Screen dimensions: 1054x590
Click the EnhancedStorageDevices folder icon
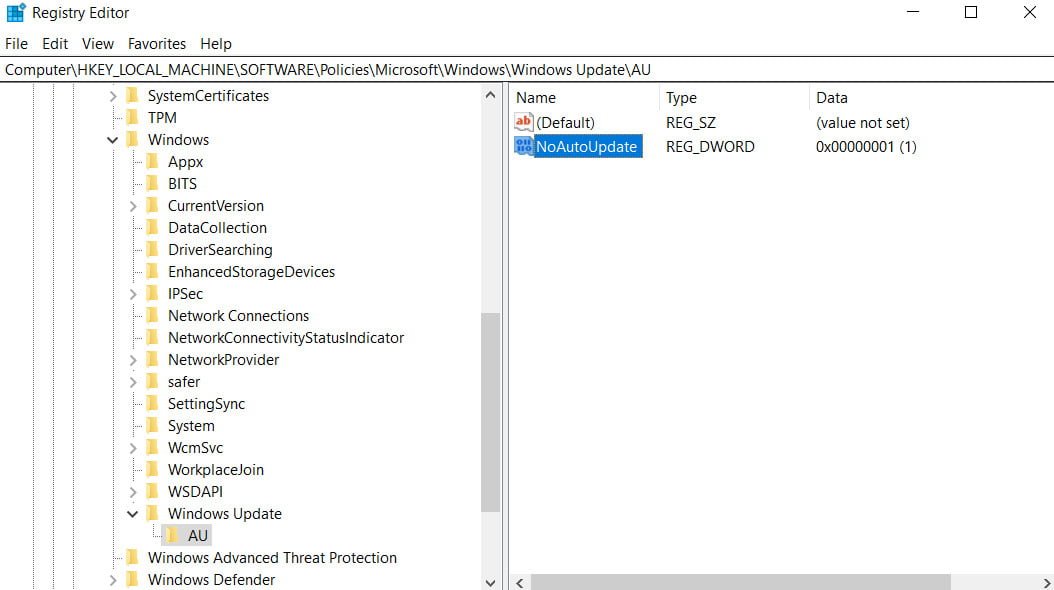tap(153, 271)
